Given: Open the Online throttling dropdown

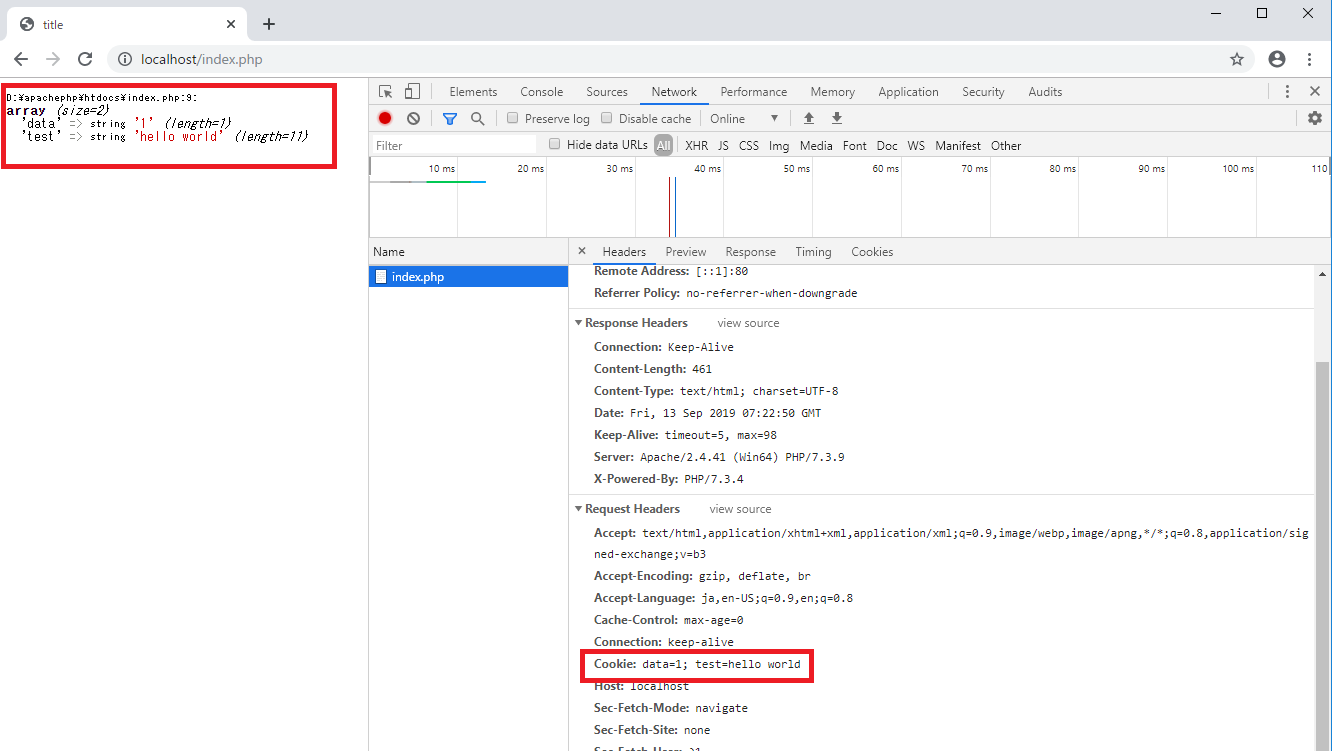Looking at the screenshot, I should [744, 118].
